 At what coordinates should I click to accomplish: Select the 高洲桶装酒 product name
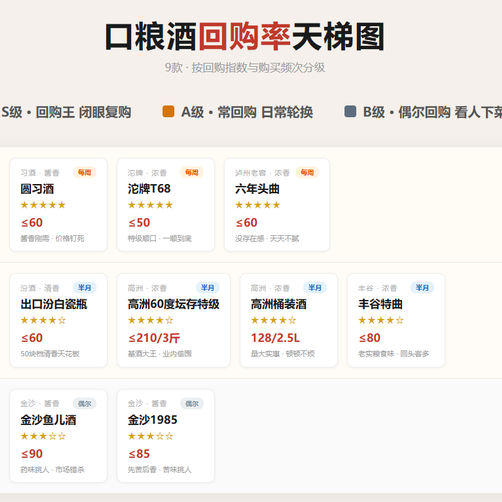[279, 304]
